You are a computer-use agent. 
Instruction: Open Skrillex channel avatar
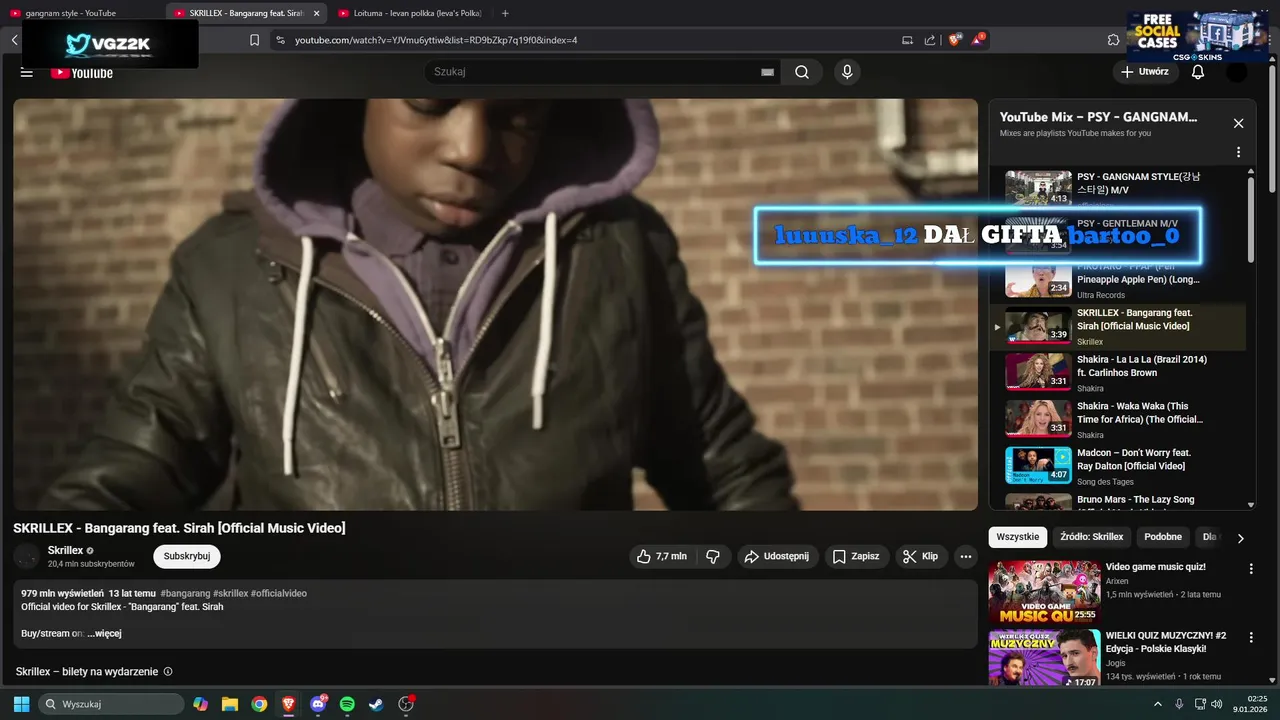[x=27, y=557]
